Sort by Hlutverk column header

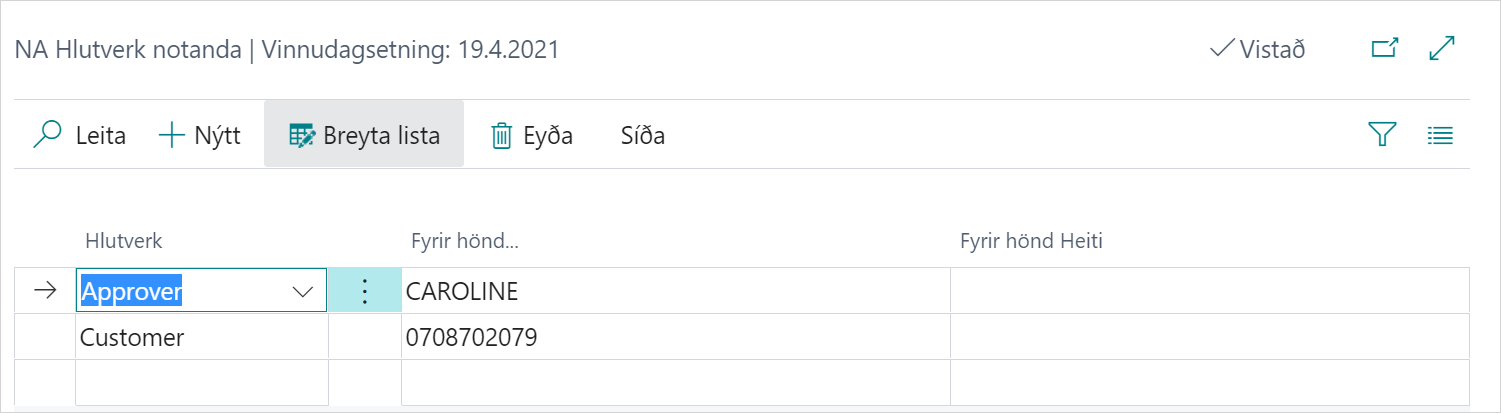[124, 241]
